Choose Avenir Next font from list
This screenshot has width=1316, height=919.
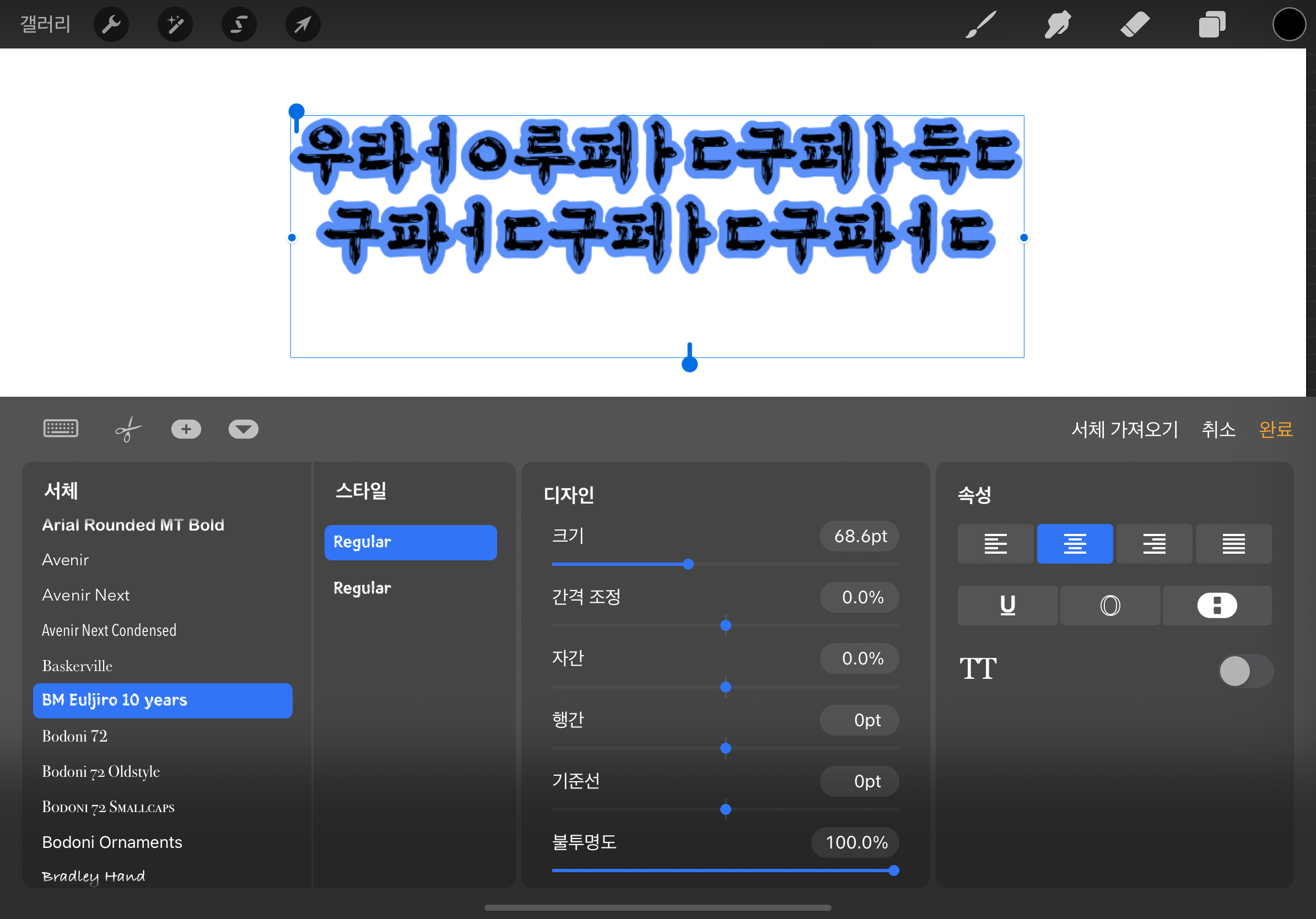point(86,594)
